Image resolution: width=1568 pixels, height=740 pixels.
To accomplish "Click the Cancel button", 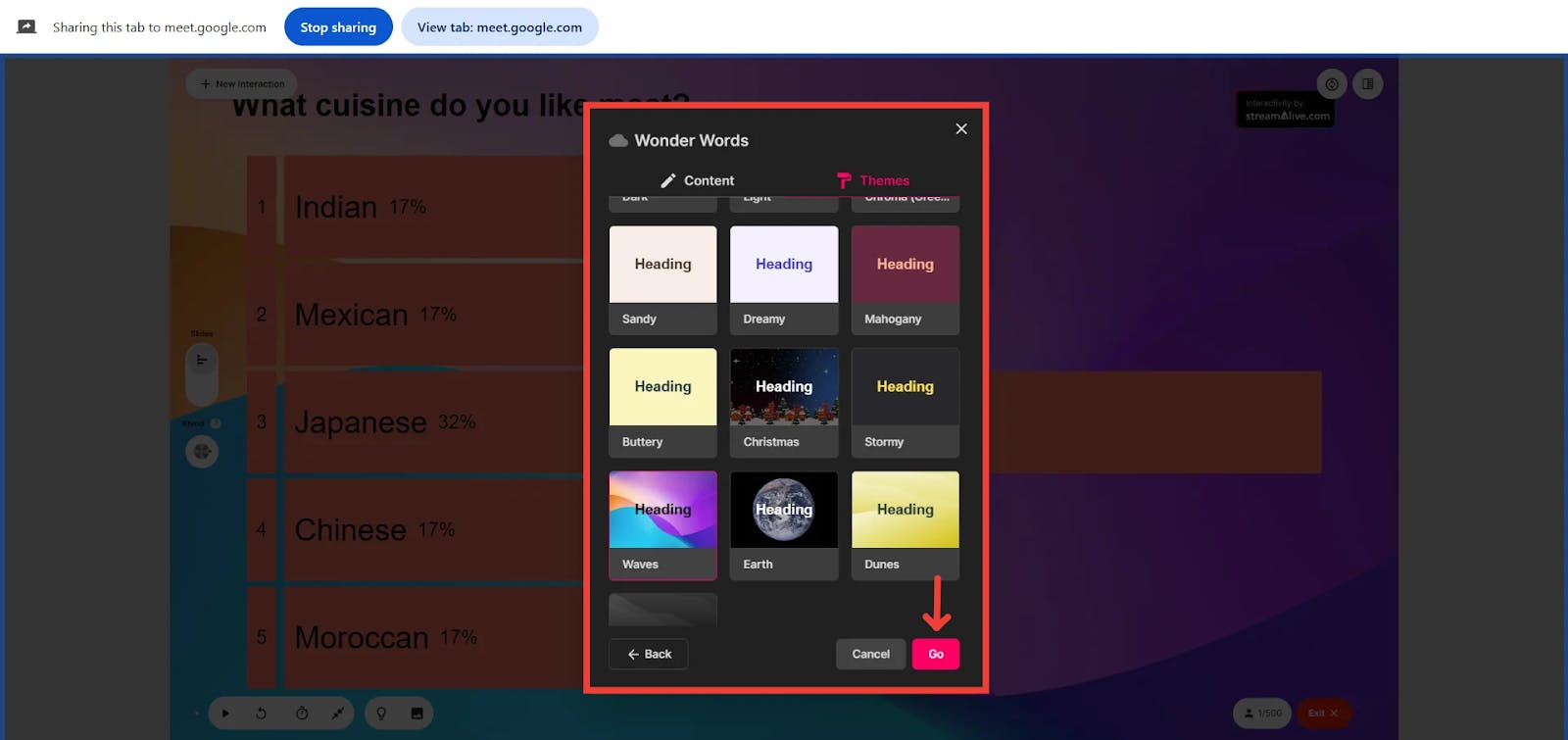I will coord(871,654).
